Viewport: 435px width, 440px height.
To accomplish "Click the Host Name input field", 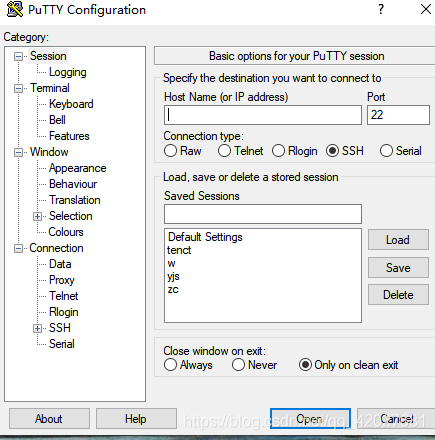I will 263,115.
